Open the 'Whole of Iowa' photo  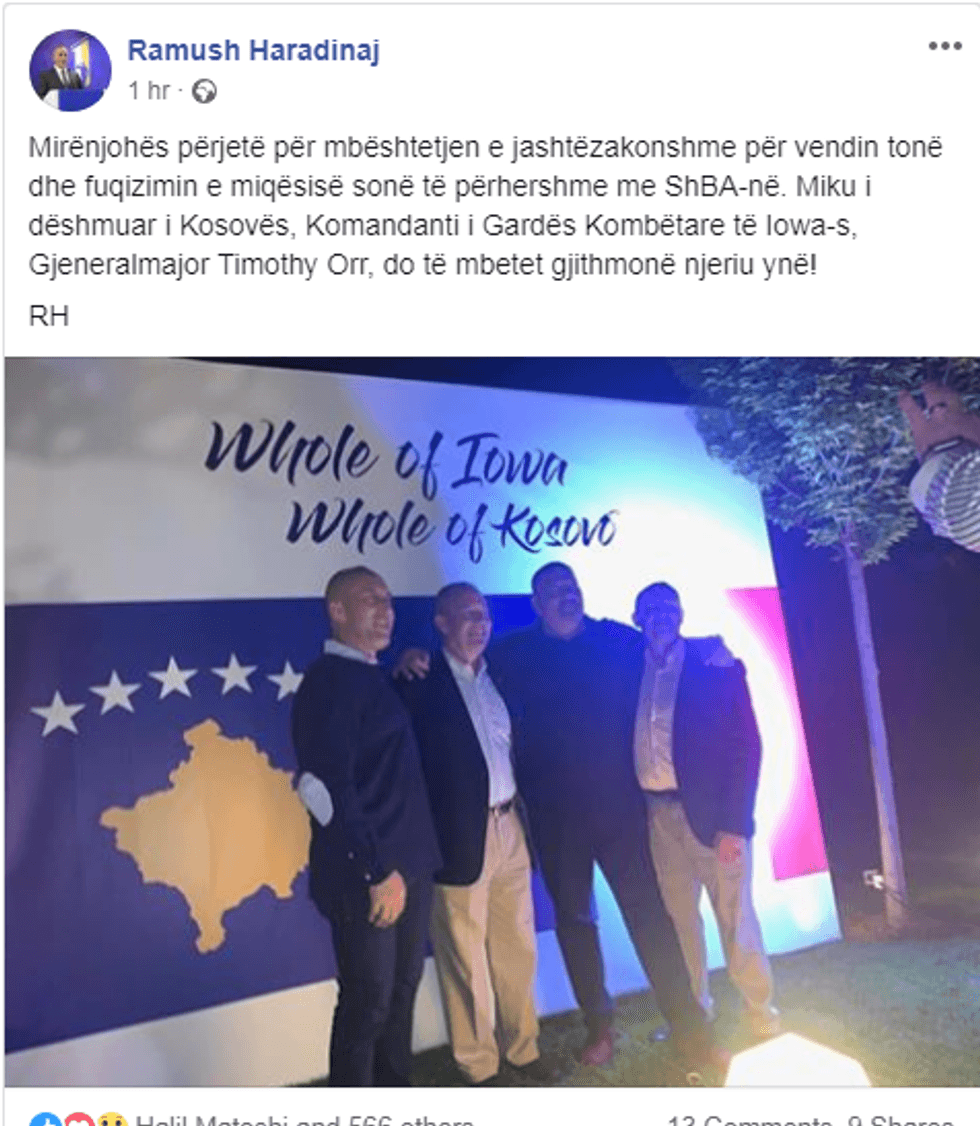coord(492,722)
